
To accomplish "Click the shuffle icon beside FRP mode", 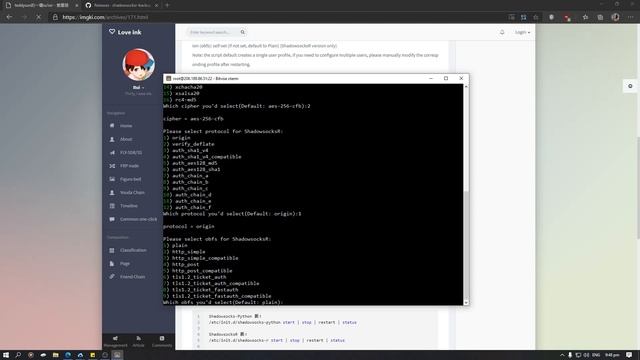I will coord(112,166).
